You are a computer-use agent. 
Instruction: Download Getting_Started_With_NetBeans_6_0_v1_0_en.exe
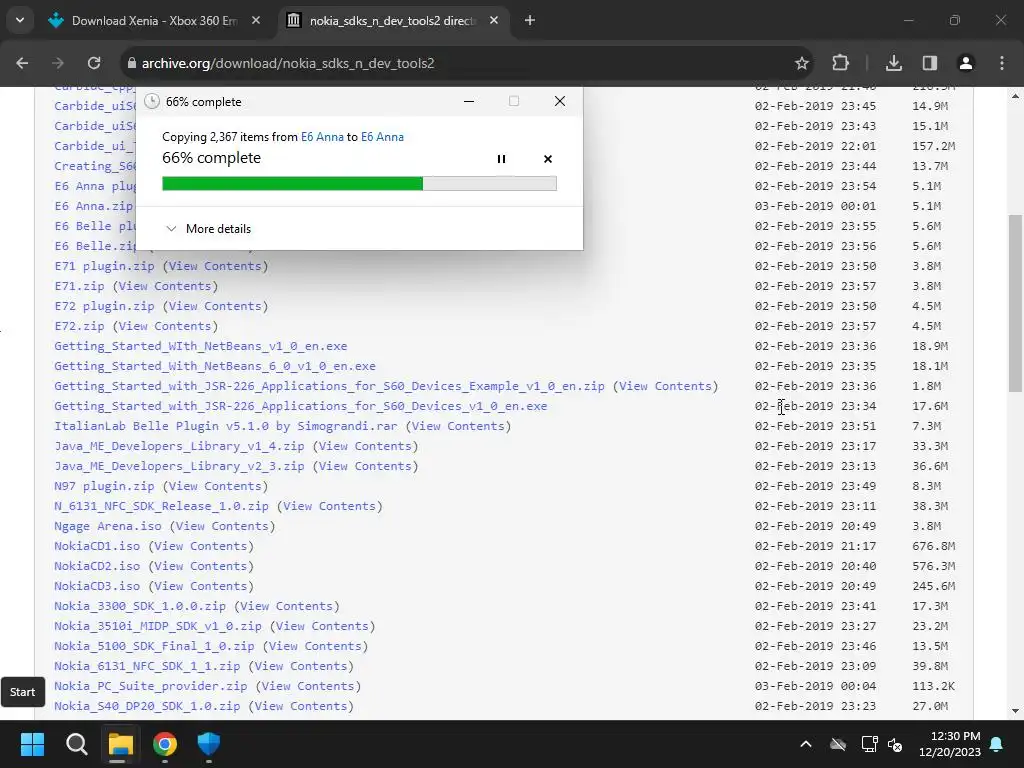pyautogui.click(x=215, y=366)
